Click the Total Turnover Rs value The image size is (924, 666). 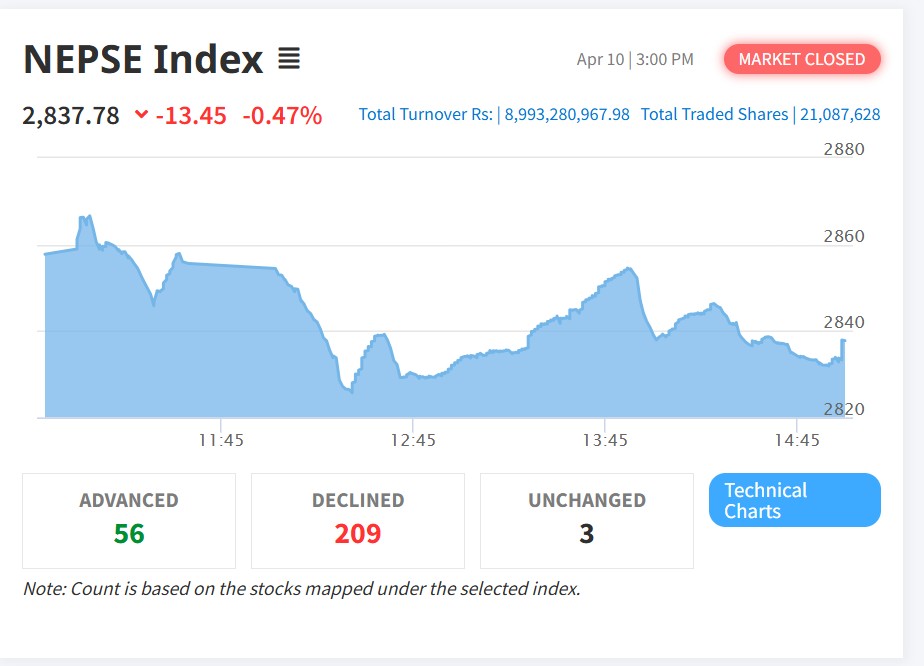567,114
